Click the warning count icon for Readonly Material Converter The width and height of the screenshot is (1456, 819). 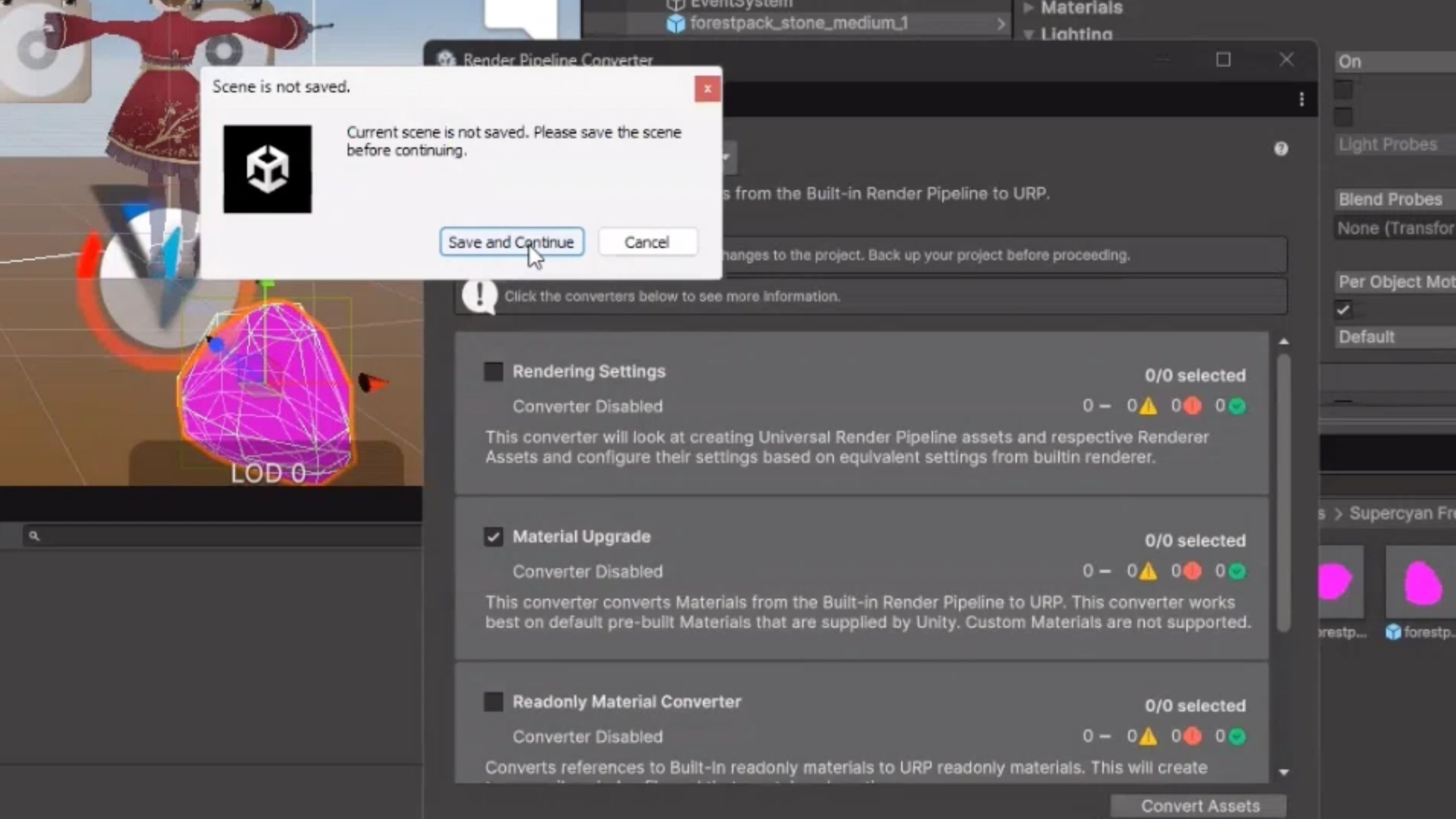click(x=1148, y=736)
